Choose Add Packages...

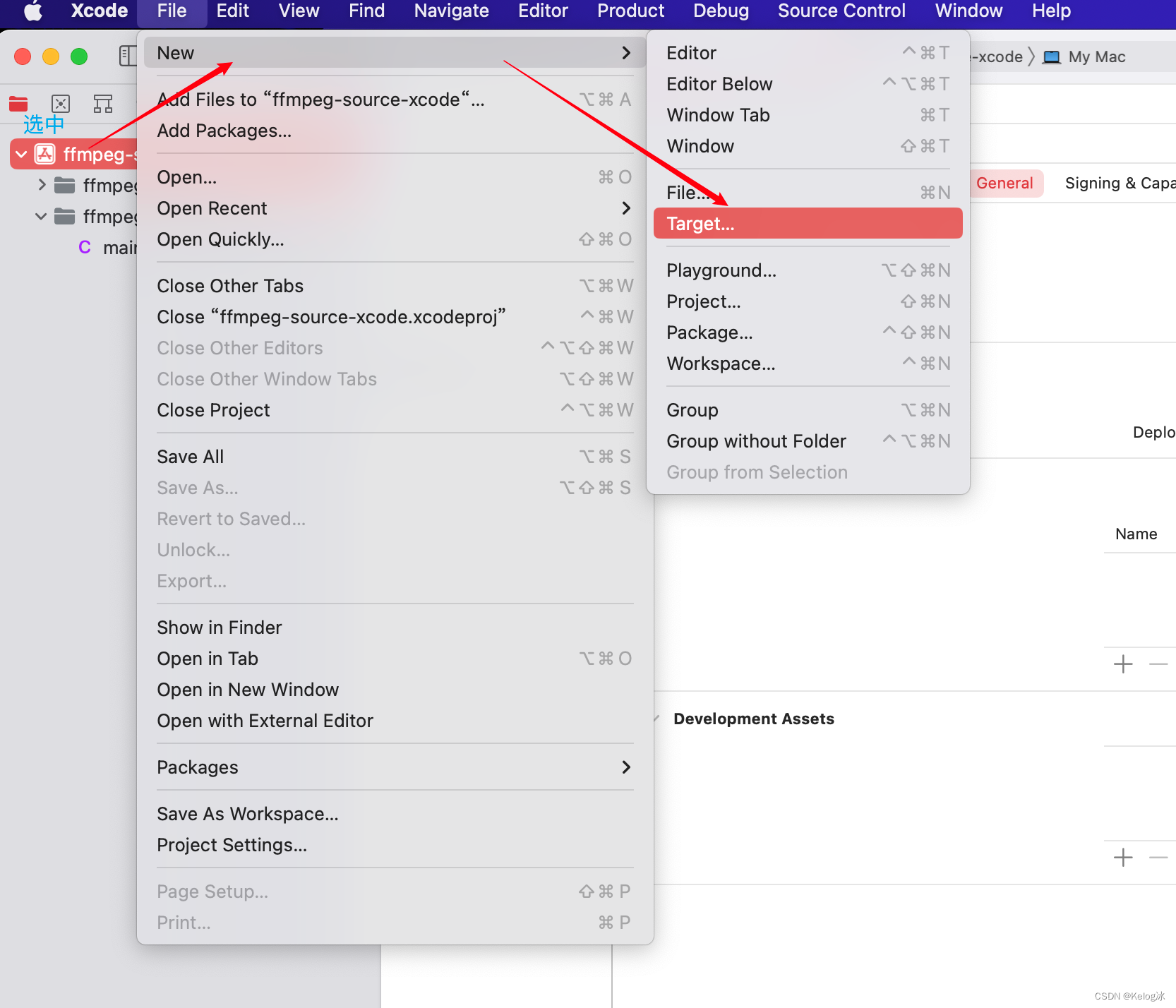[x=395, y=131]
